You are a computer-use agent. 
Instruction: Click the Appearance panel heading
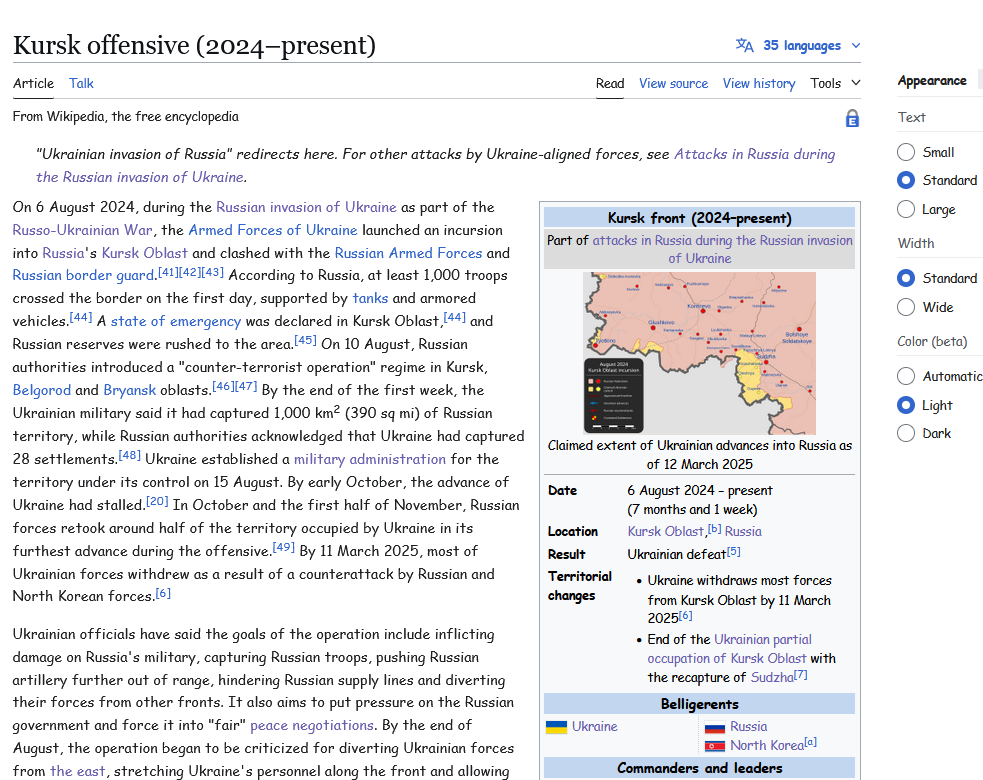[932, 81]
